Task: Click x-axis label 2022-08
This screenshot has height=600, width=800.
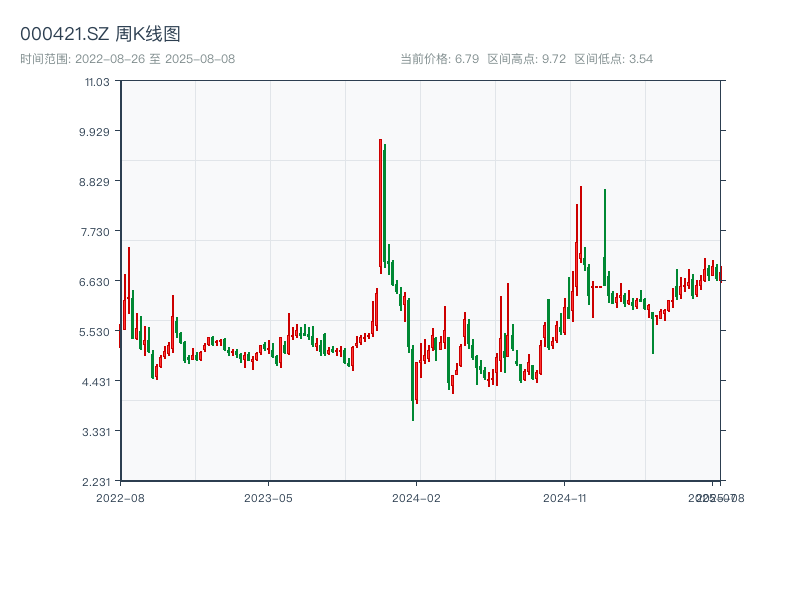Action: 120,498
